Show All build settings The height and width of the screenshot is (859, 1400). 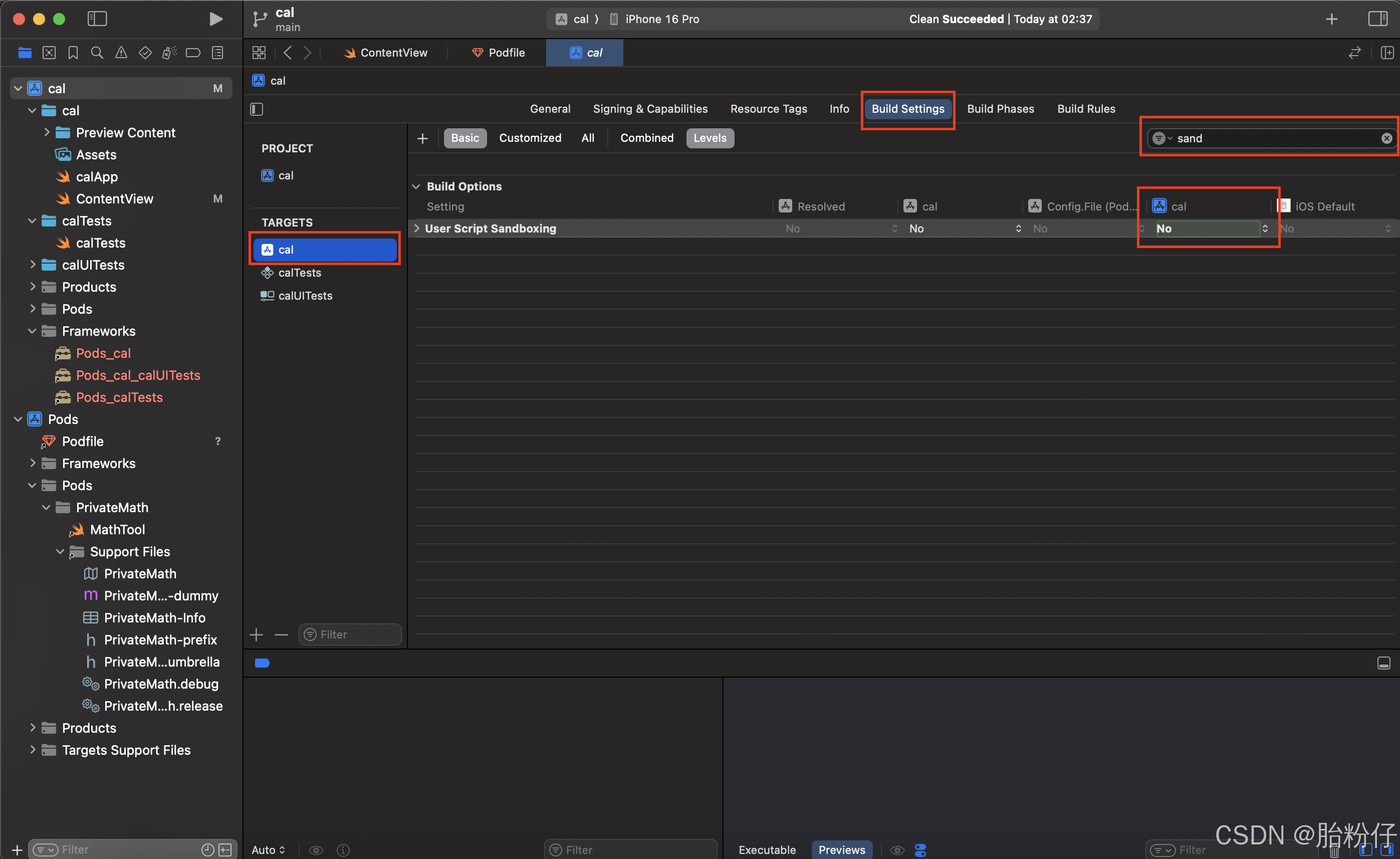pos(587,138)
